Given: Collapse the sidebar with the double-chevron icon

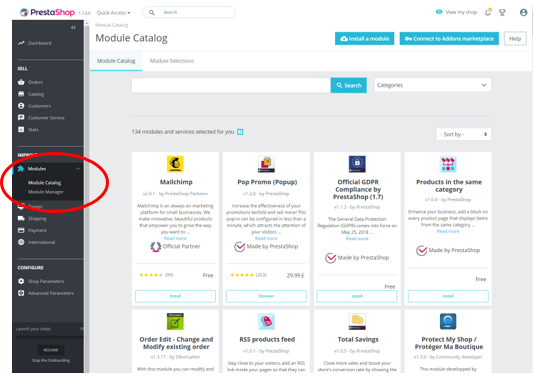Looking at the screenshot, I should tap(73, 27).
